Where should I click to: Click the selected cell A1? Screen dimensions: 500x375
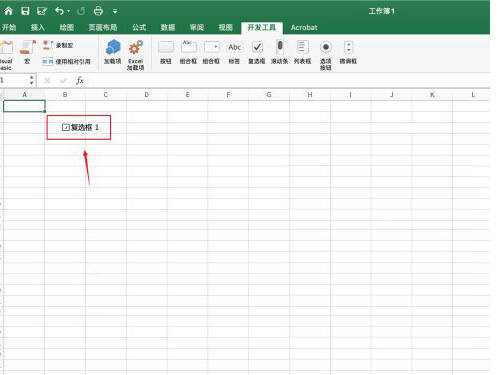coord(24,106)
